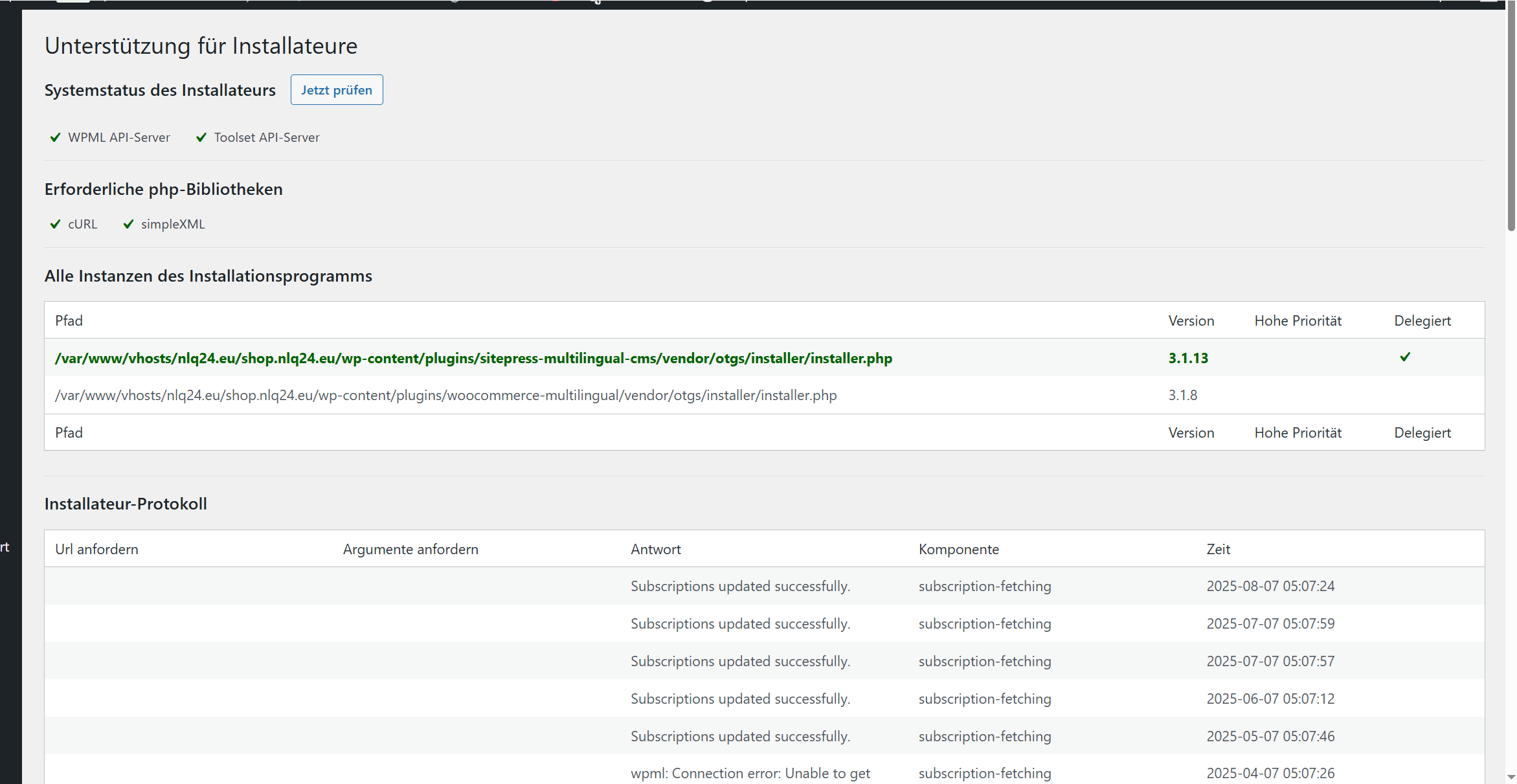1517x784 pixels.
Task: Select log timestamp 2025-05-07 05:07:46
Action: coord(1270,736)
